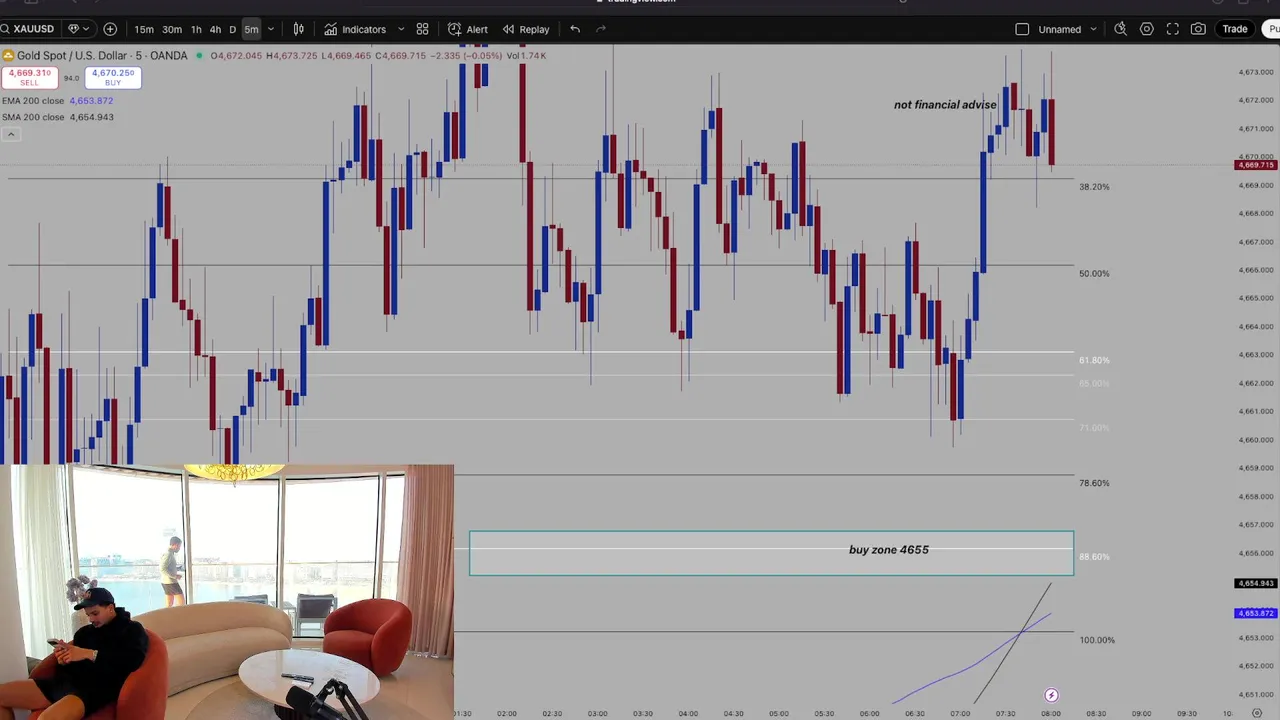Select the 38.20% Fibonacci level label
The width and height of the screenshot is (1280, 720).
(1094, 187)
